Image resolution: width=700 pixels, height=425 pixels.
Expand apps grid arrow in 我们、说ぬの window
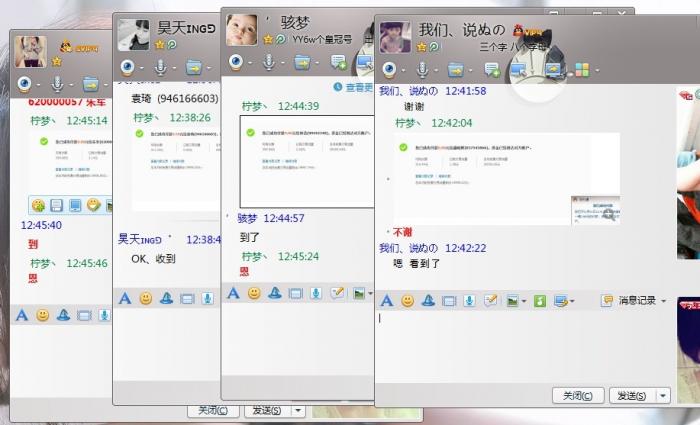pos(597,71)
